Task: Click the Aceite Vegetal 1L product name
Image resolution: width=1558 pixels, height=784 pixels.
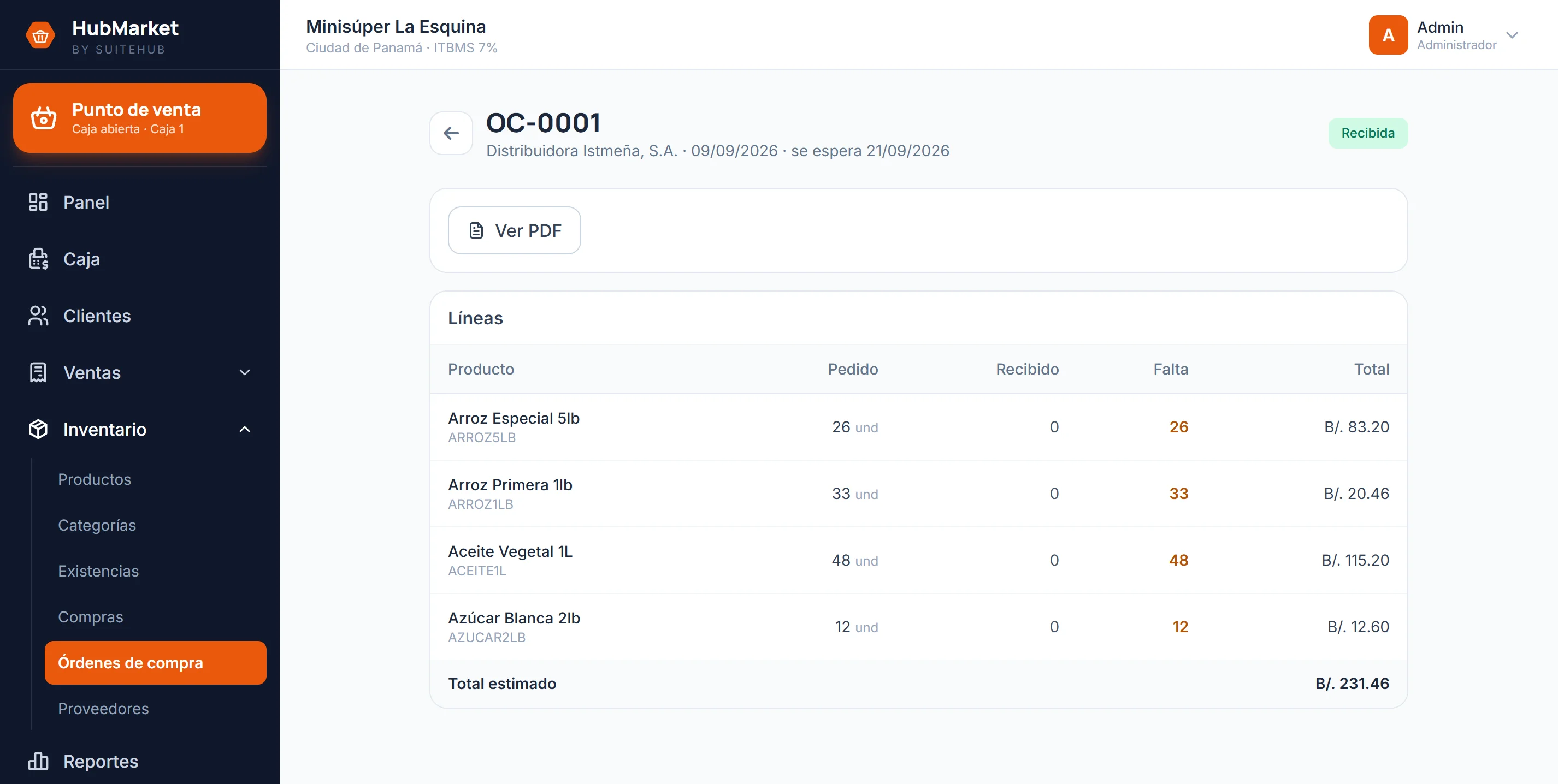Action: (510, 551)
